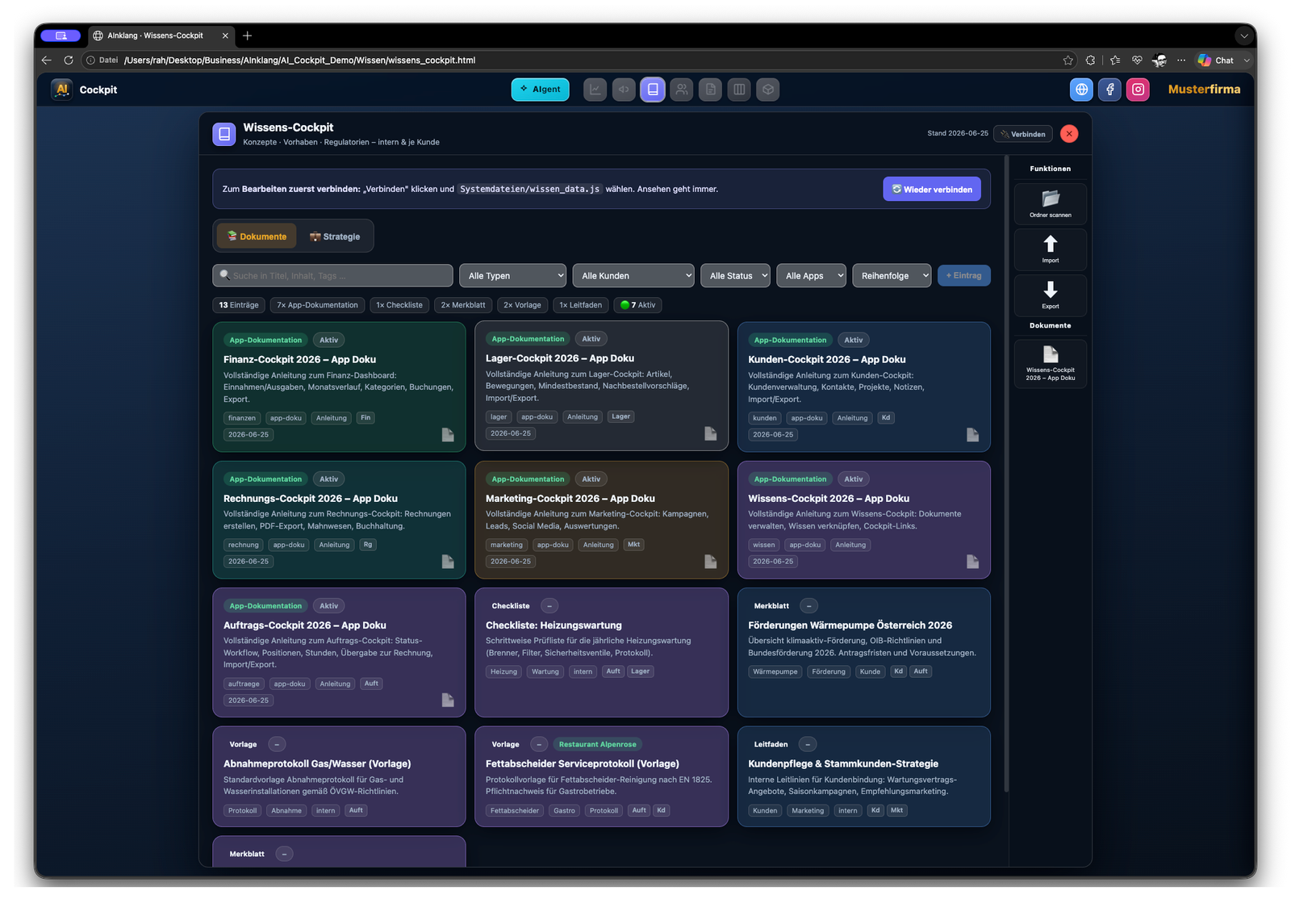Click the AI Cockpit logo

pos(61,90)
